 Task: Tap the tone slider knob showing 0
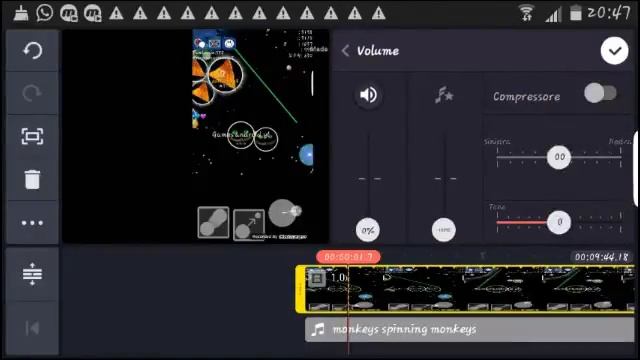pos(559,222)
